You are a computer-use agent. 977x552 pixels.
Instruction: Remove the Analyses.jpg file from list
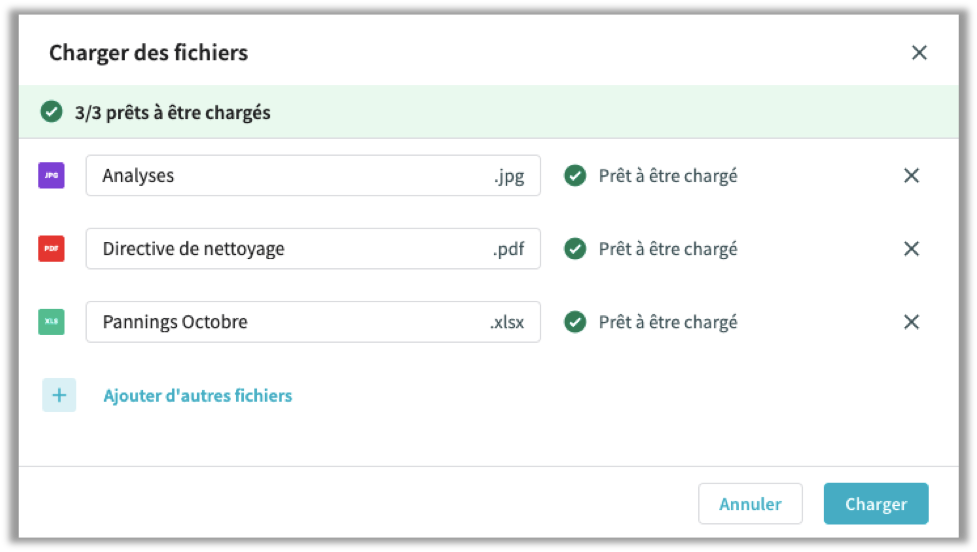[x=912, y=176]
